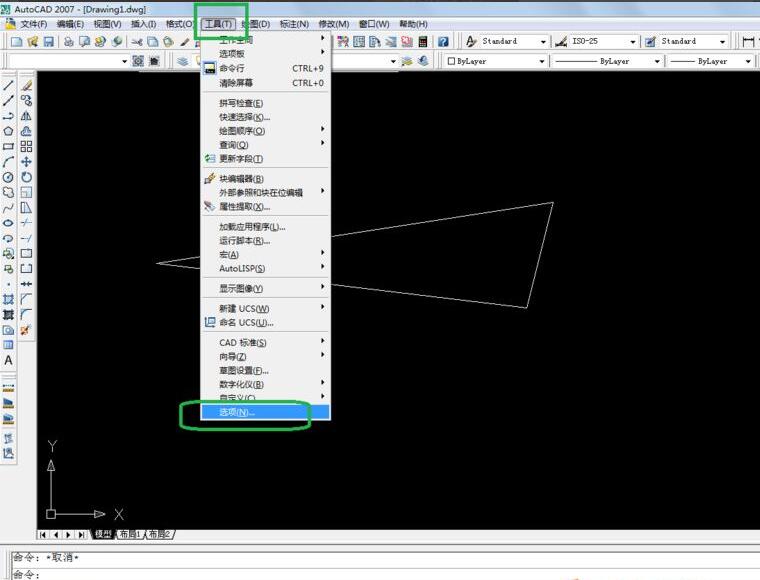Click the Table Style icon
760x580 pixels.
(650, 42)
